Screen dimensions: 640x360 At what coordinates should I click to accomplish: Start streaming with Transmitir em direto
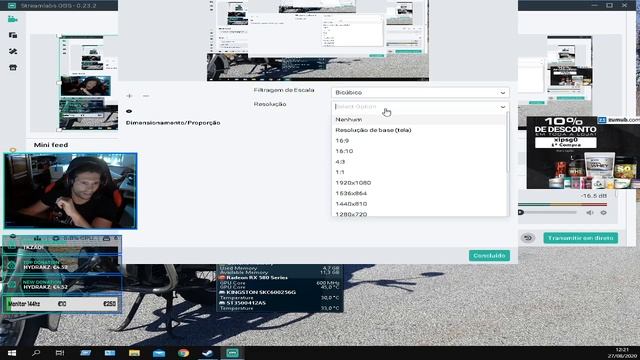(x=580, y=238)
